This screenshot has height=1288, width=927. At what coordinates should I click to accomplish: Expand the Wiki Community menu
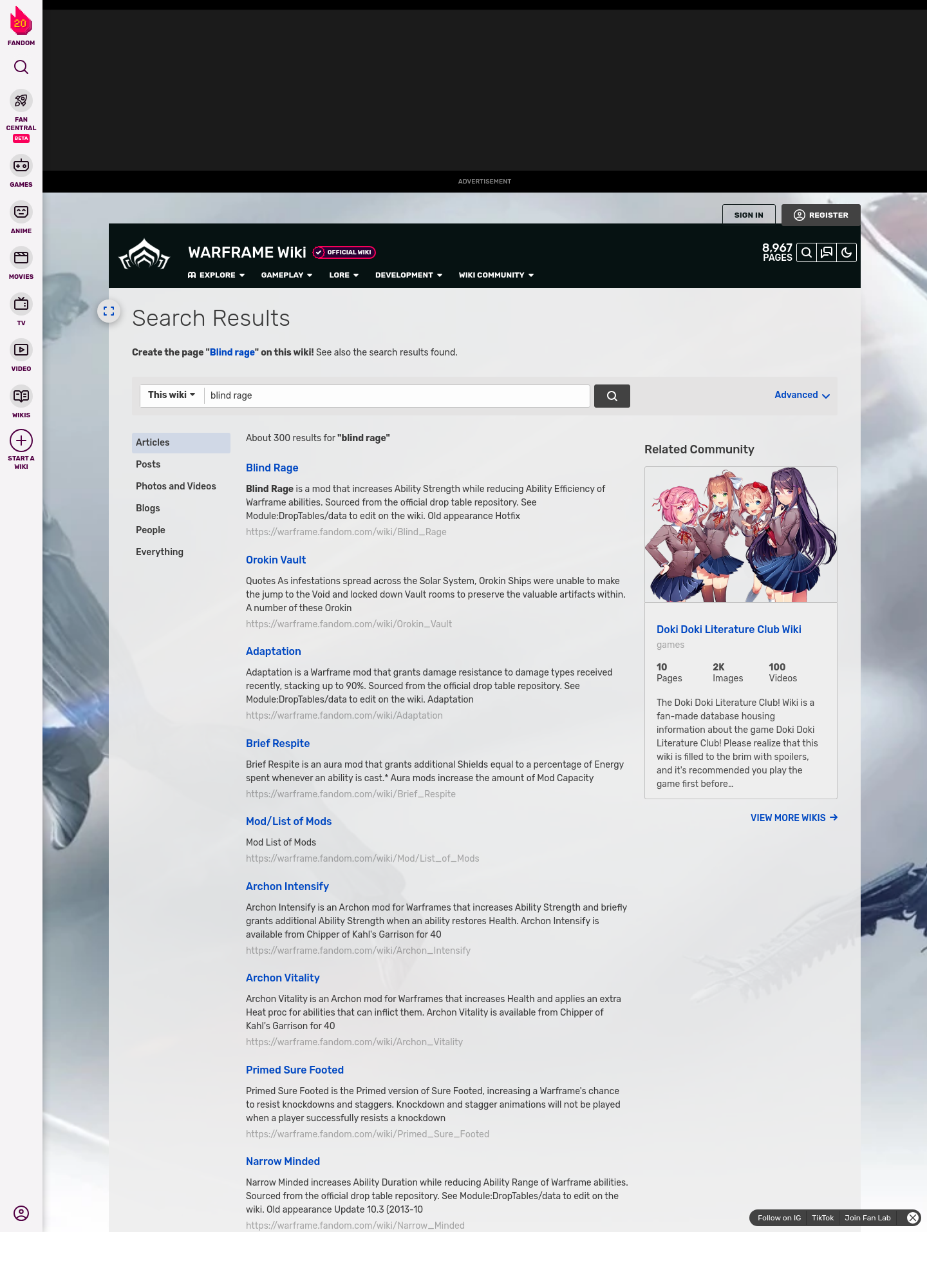496,275
